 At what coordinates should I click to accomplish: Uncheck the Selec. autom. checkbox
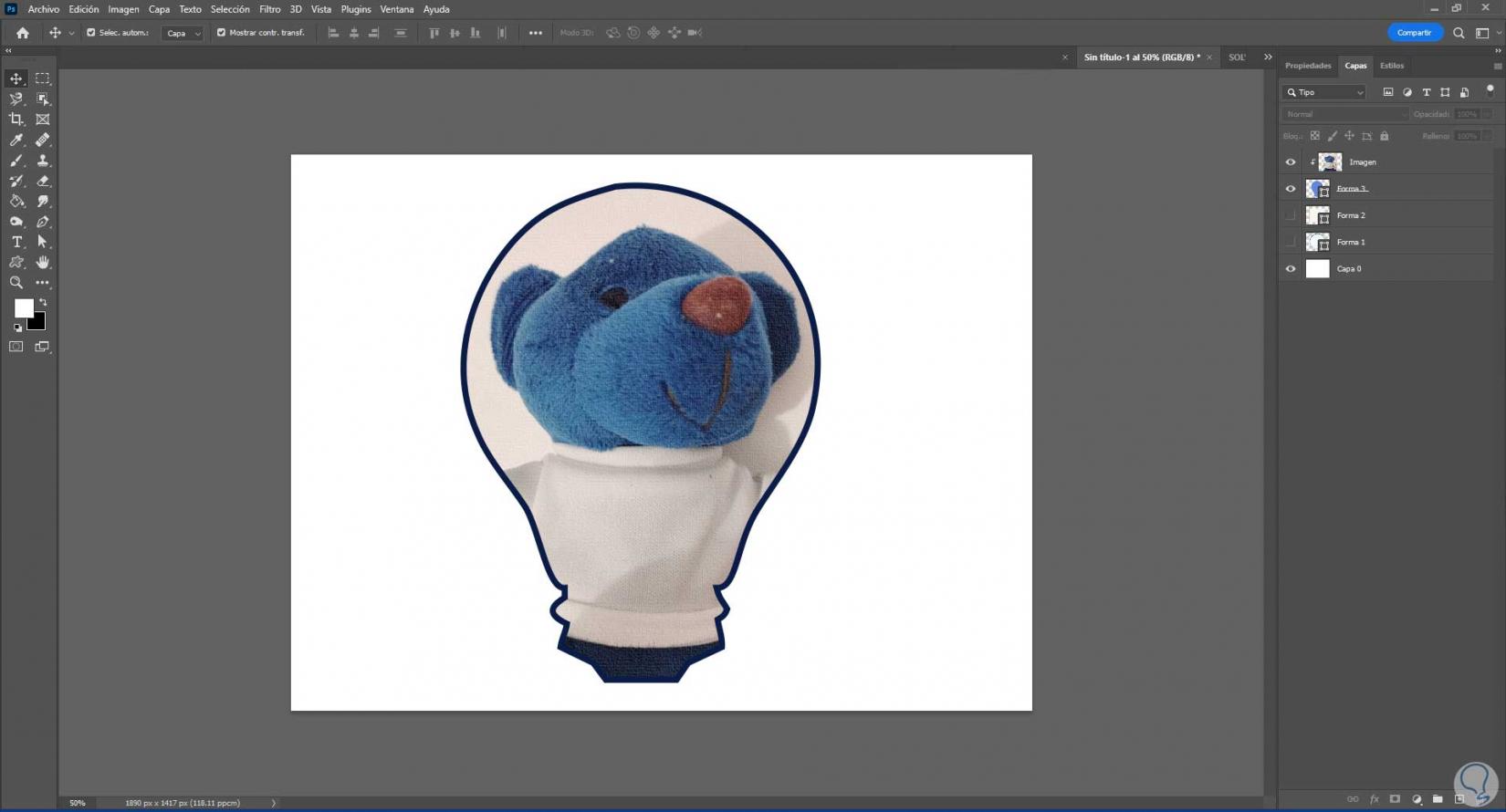pyautogui.click(x=90, y=33)
